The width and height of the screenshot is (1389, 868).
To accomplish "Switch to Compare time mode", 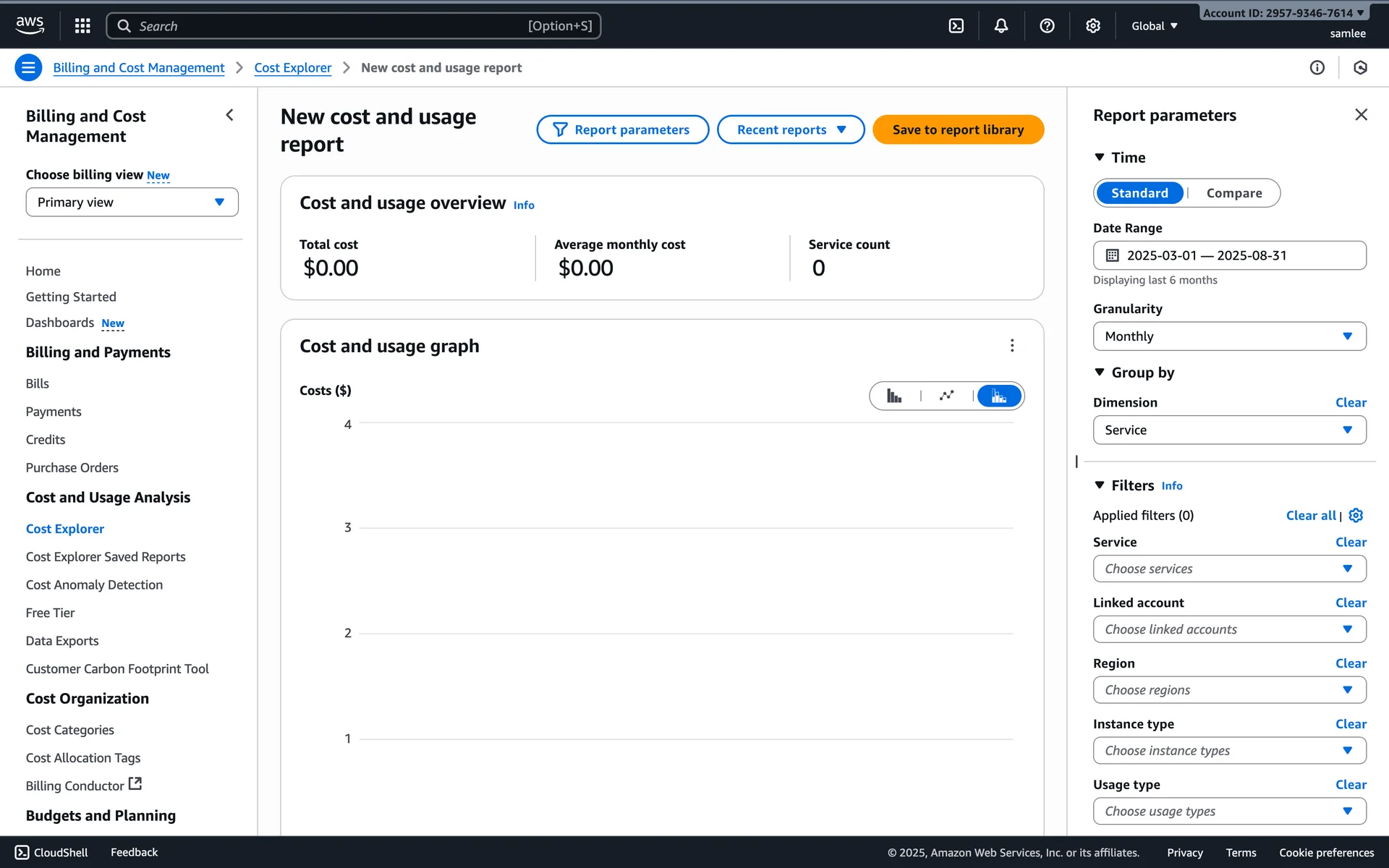I will 1233,193.
